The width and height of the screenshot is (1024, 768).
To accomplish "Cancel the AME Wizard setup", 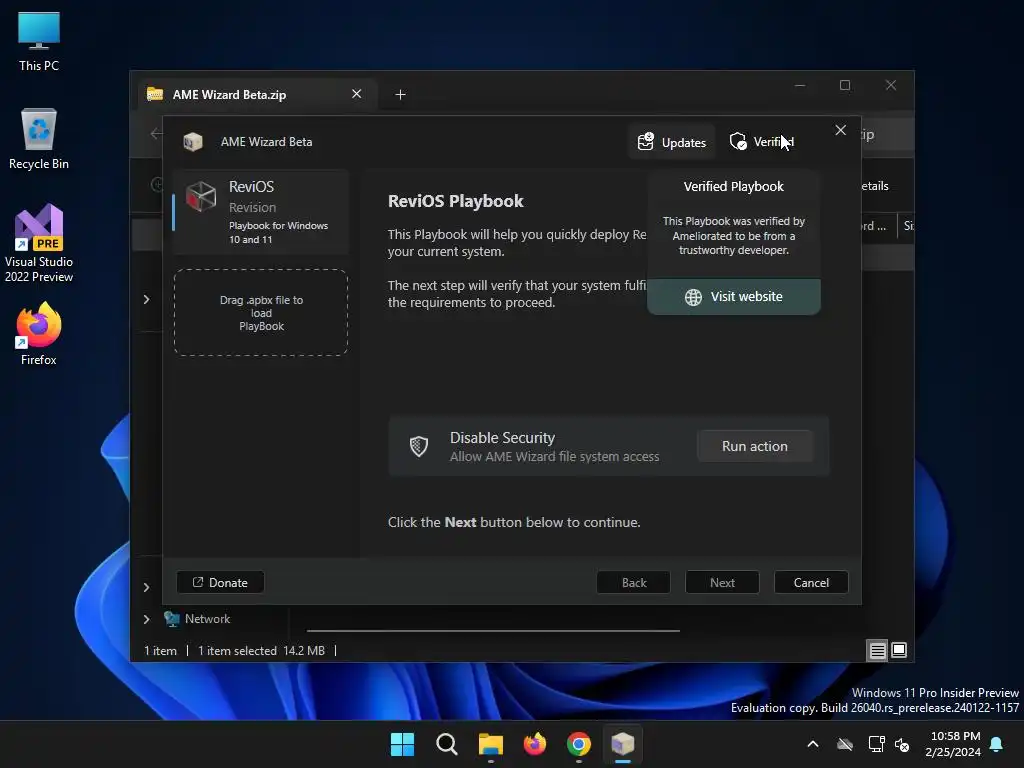I will pyautogui.click(x=811, y=582).
